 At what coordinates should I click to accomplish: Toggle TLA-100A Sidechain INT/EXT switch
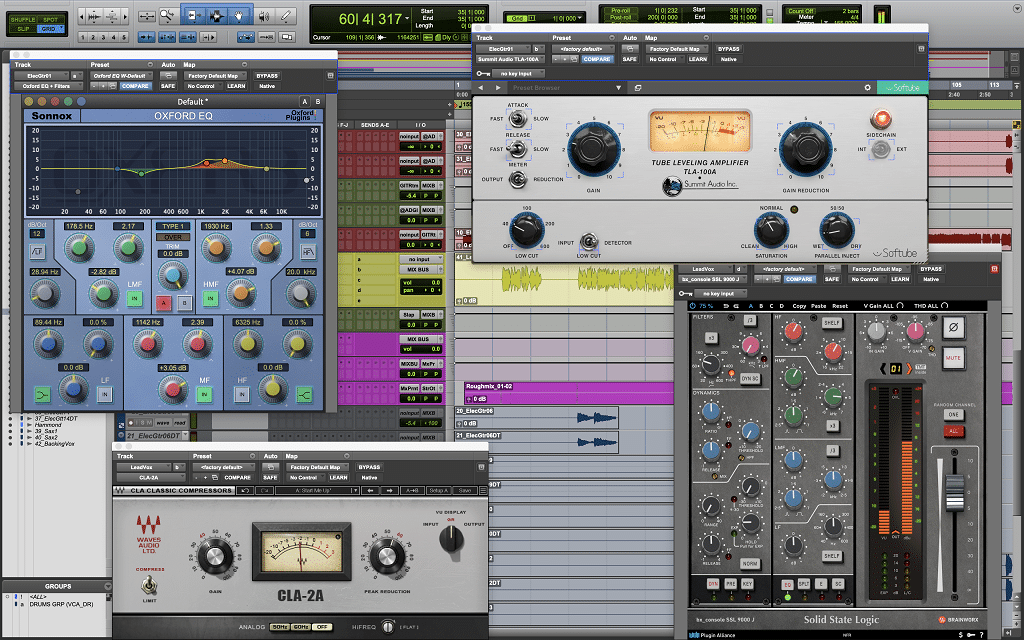click(x=881, y=150)
